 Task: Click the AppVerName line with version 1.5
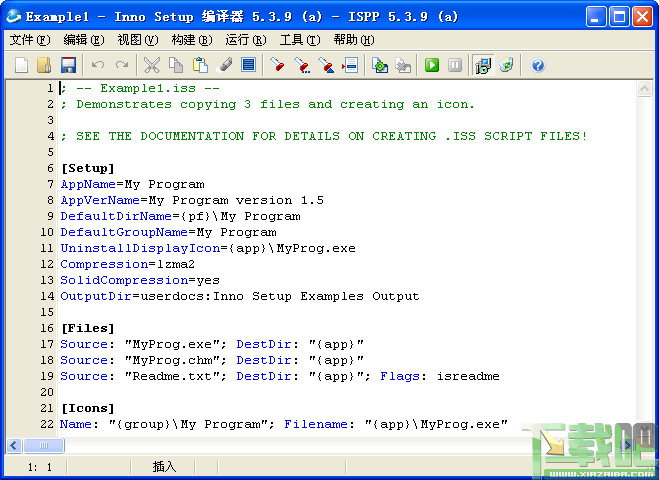tap(192, 200)
